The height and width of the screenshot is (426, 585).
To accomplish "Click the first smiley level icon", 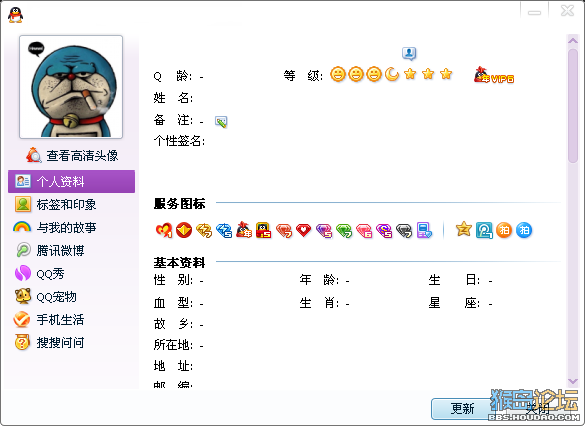I will point(338,74).
